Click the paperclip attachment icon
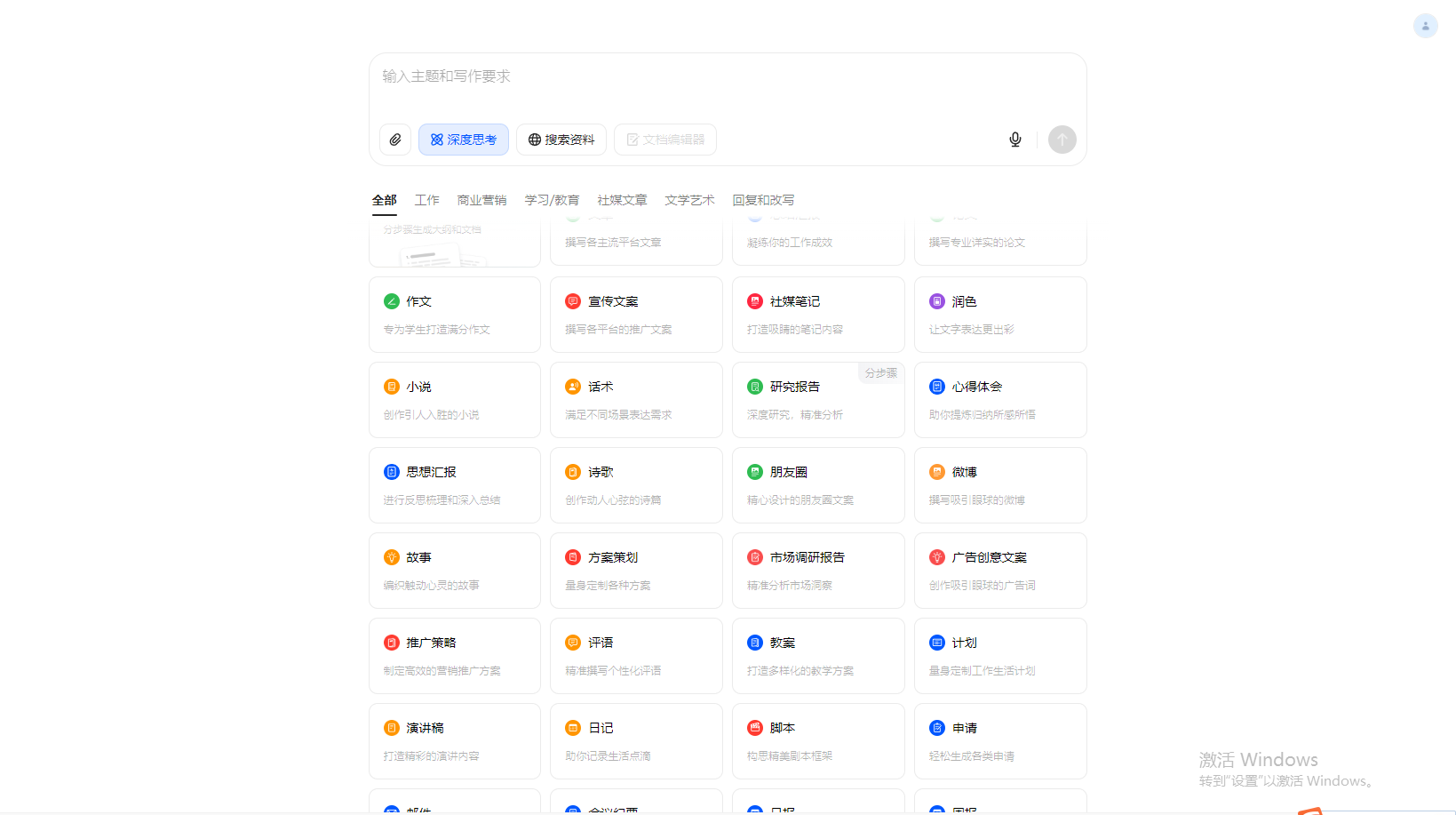 pyautogui.click(x=395, y=140)
